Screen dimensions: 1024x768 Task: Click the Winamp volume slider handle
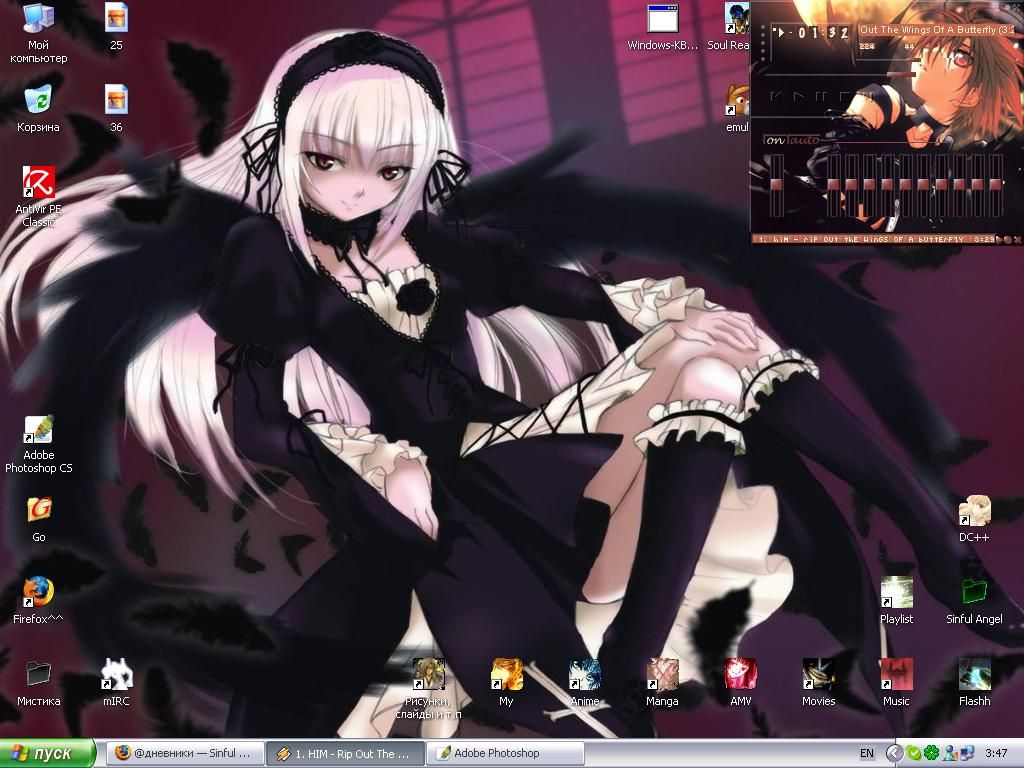click(913, 61)
